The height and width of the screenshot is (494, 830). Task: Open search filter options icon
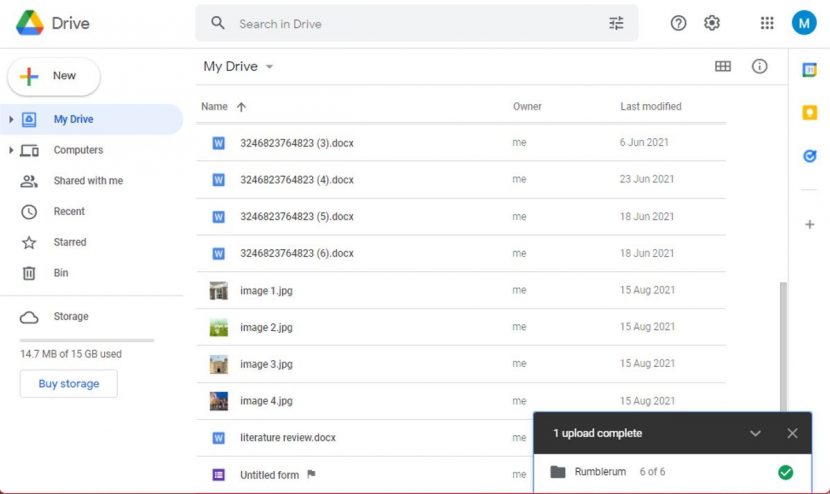(x=616, y=23)
